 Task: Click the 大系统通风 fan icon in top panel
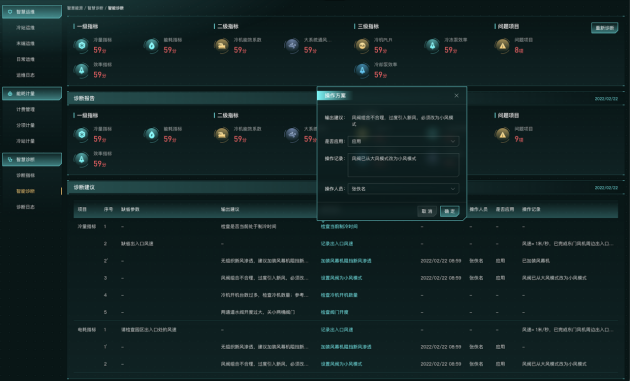[292, 45]
